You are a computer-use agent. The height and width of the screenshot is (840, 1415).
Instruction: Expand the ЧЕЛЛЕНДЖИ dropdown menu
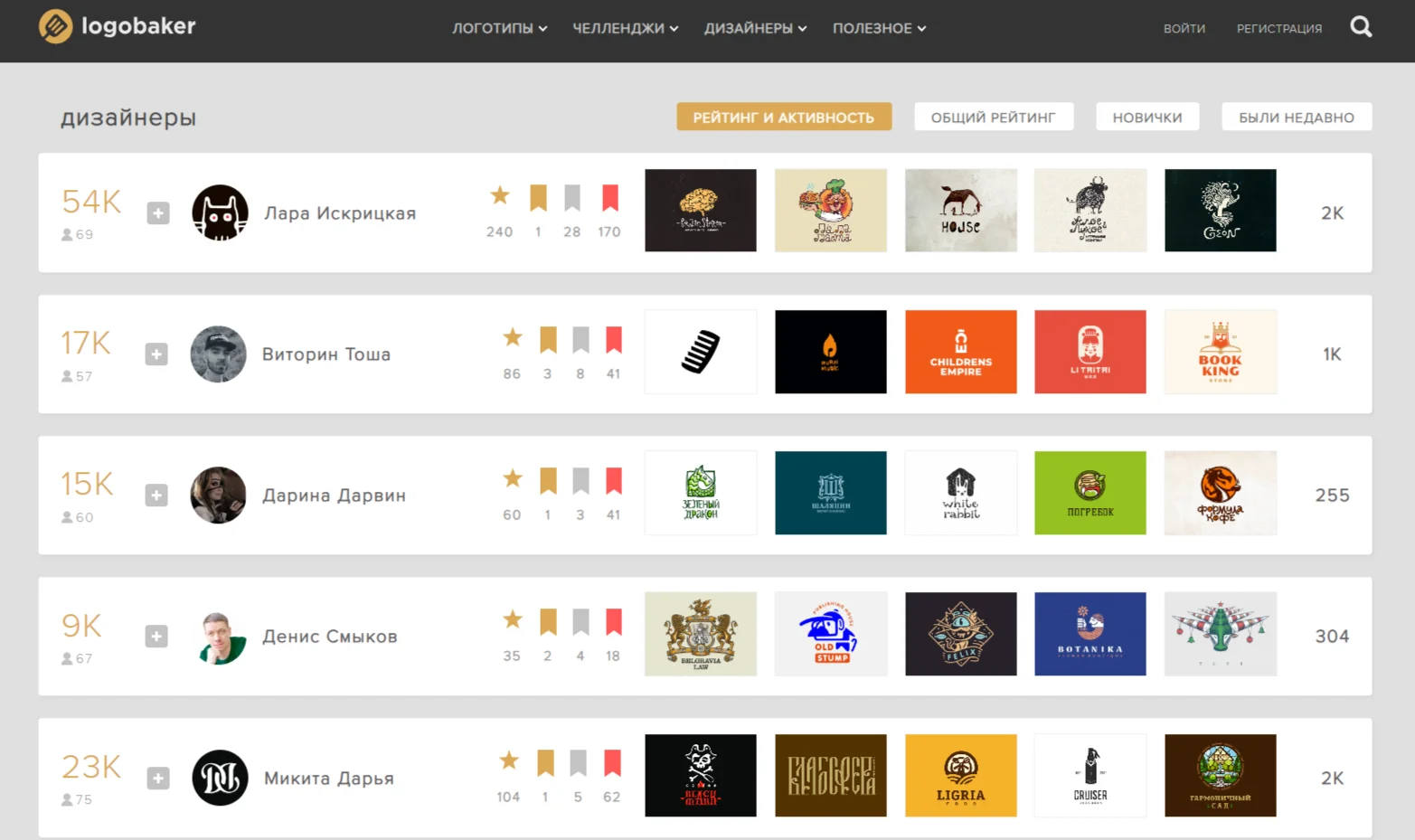(626, 28)
